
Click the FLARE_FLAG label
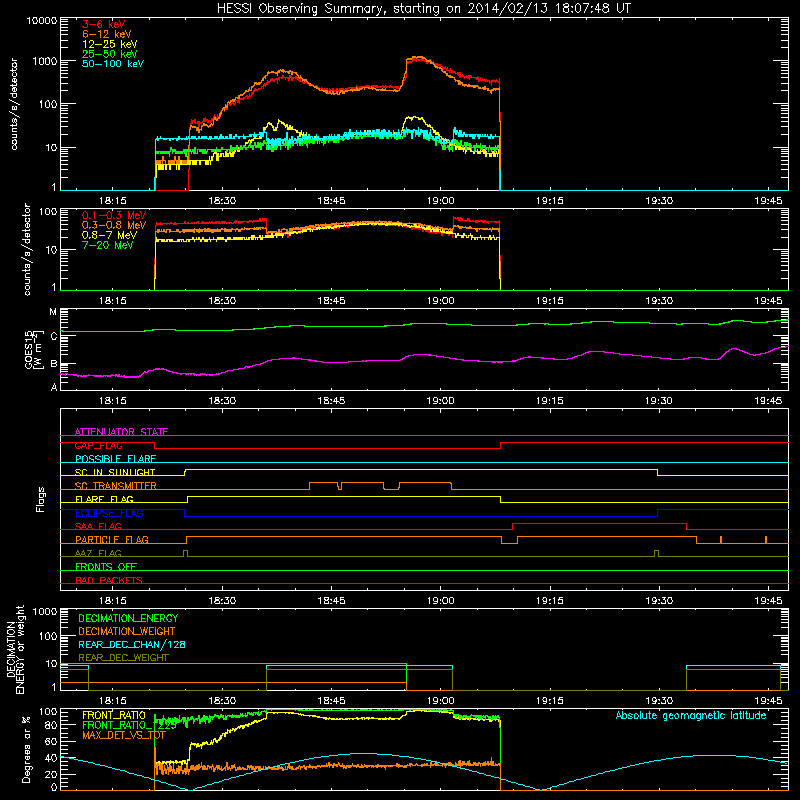click(x=104, y=499)
